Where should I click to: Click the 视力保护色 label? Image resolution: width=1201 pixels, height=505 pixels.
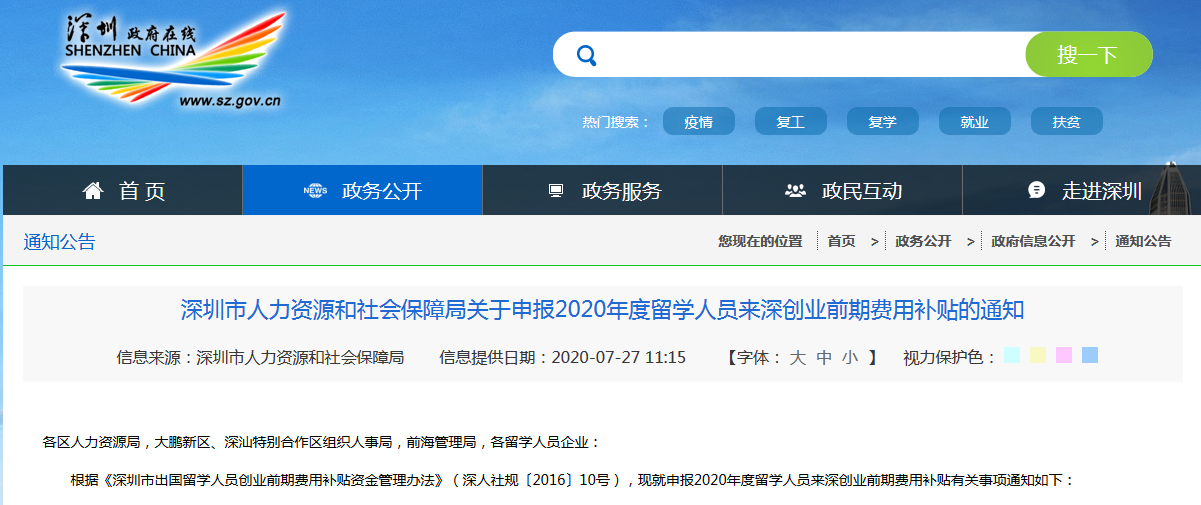pyautogui.click(x=949, y=357)
